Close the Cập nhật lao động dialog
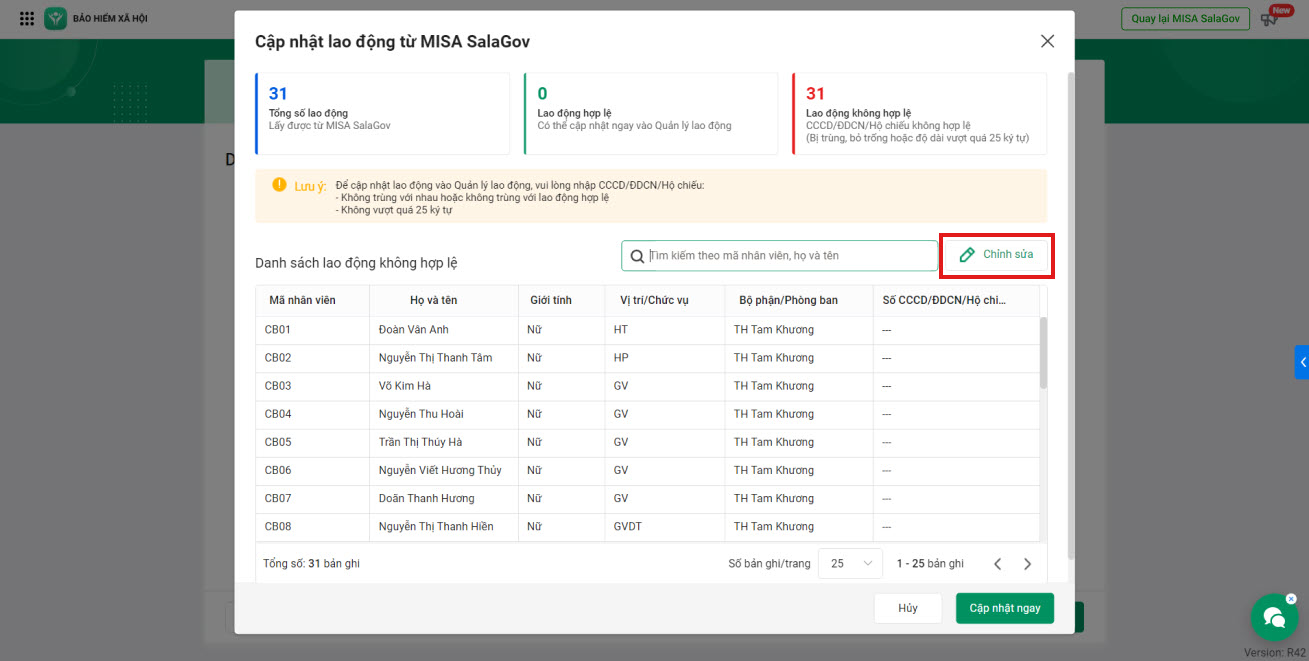The width and height of the screenshot is (1309, 661). (x=1047, y=41)
